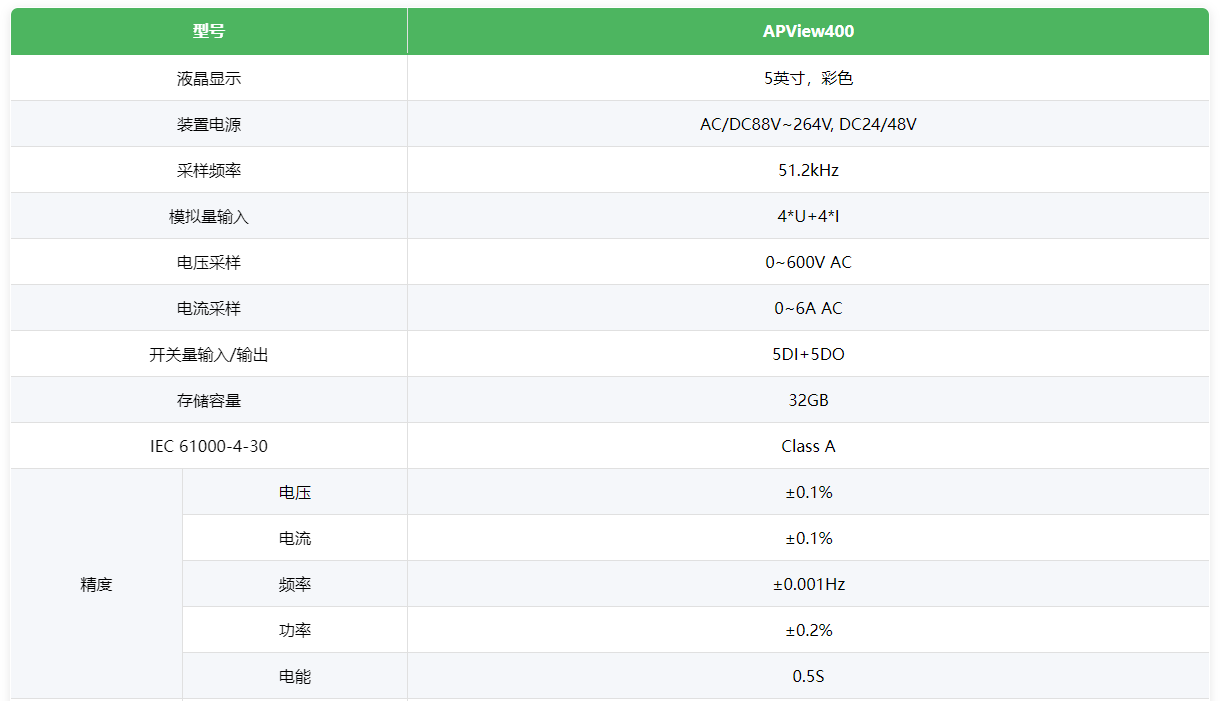The height and width of the screenshot is (701, 1221).
Task: Select the 模拟量输入 row label
Action: 209,216
